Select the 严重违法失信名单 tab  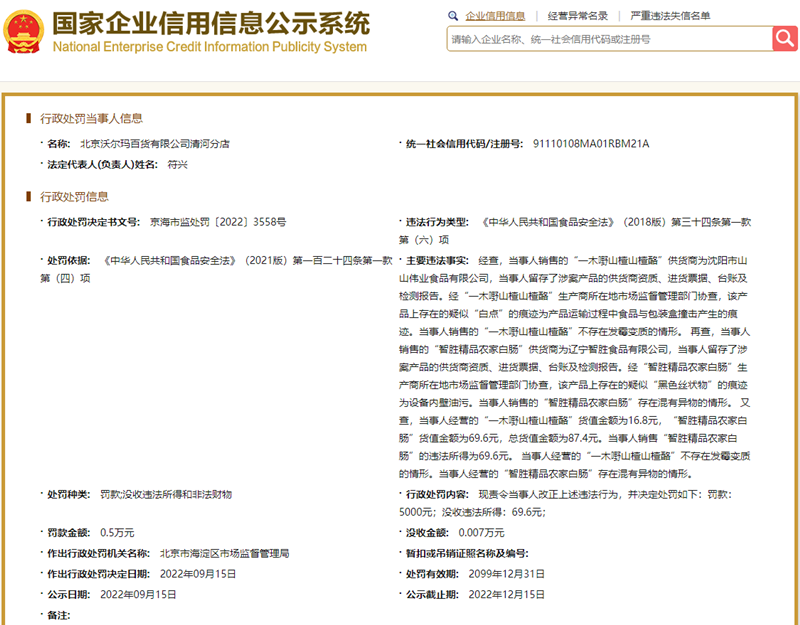pos(670,16)
